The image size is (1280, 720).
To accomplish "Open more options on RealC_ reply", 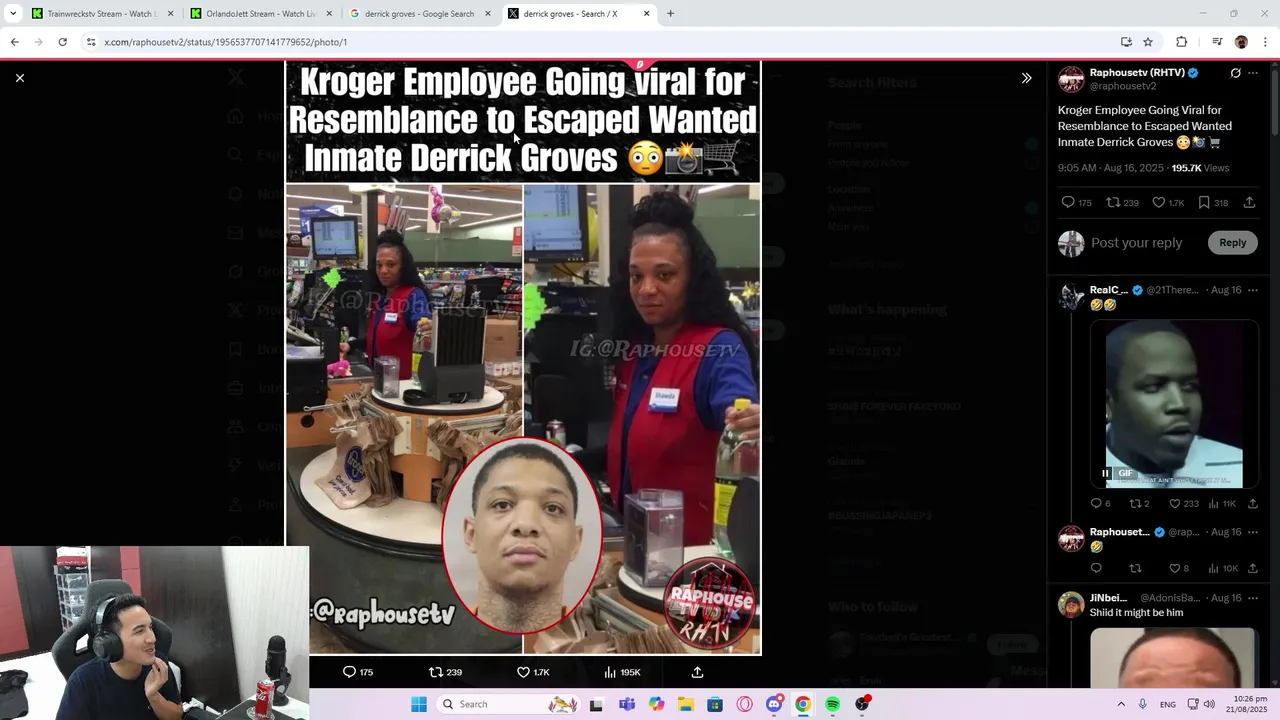I will coord(1253,290).
